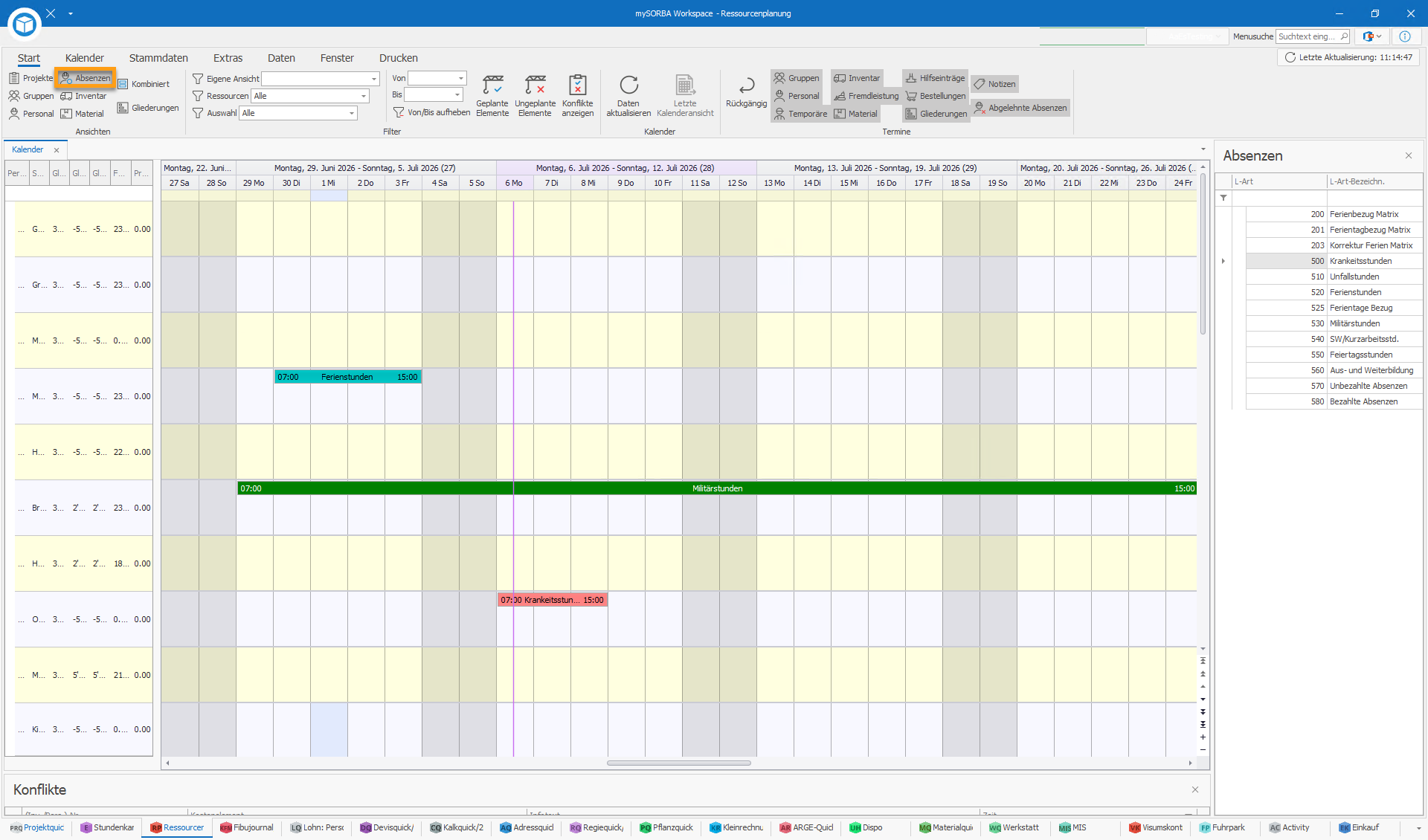
Task: Open Dispo in bottom taskbar
Action: pos(866,828)
